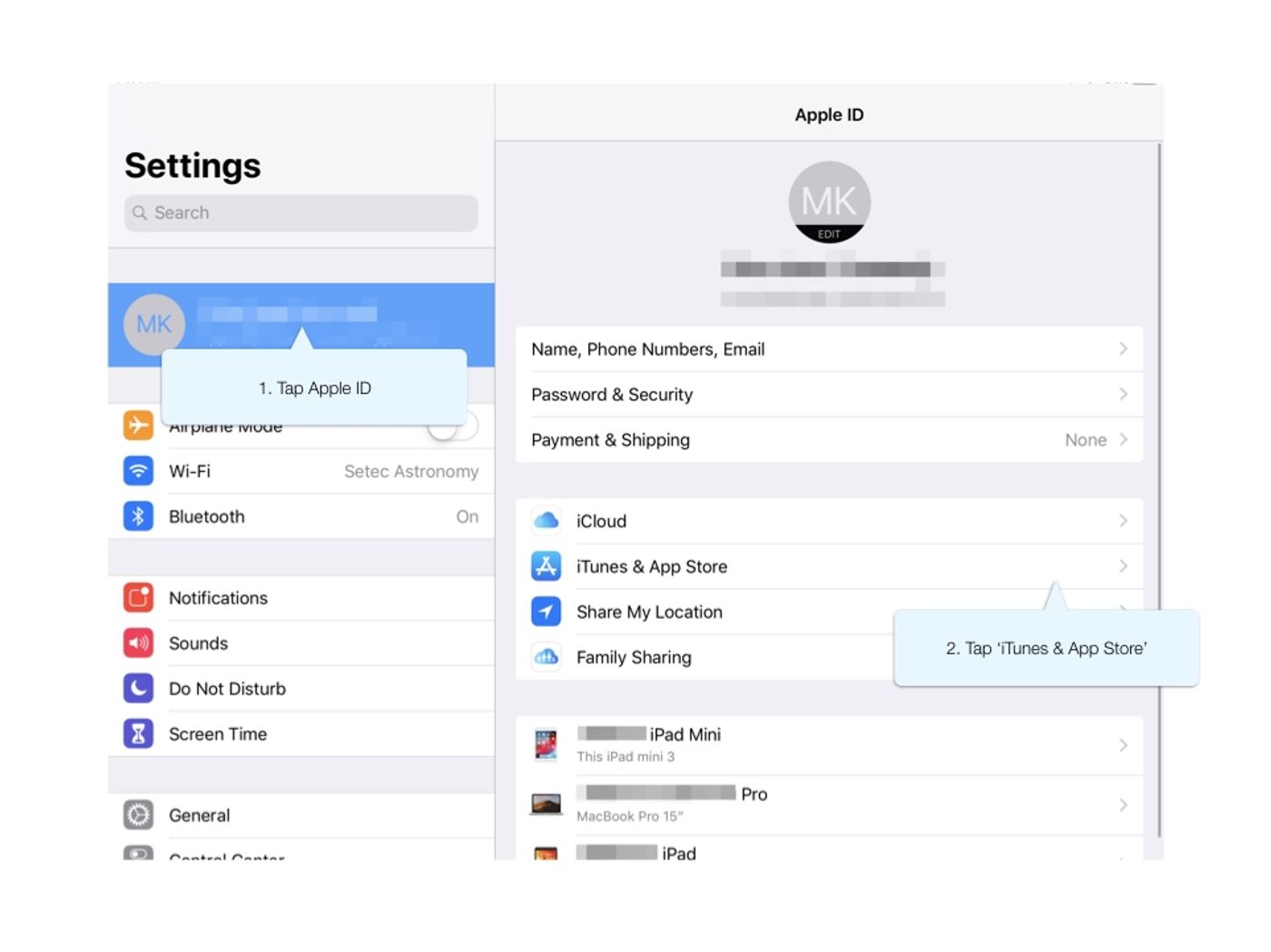Image resolution: width=1271 pixels, height=952 pixels.
Task: Tap the iCloud label
Action: 601,521
